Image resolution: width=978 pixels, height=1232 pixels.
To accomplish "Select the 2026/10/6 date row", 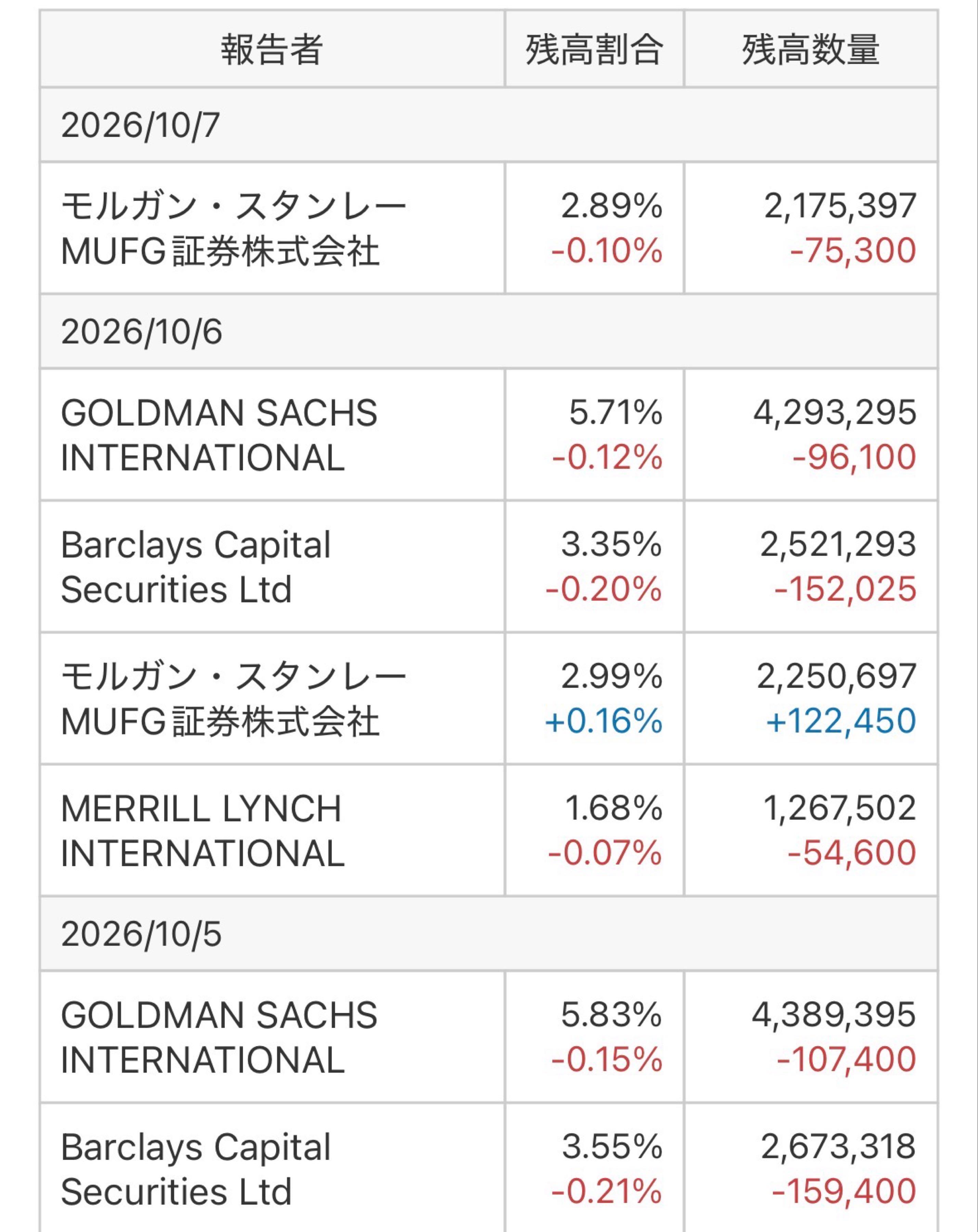I will pos(489,331).
